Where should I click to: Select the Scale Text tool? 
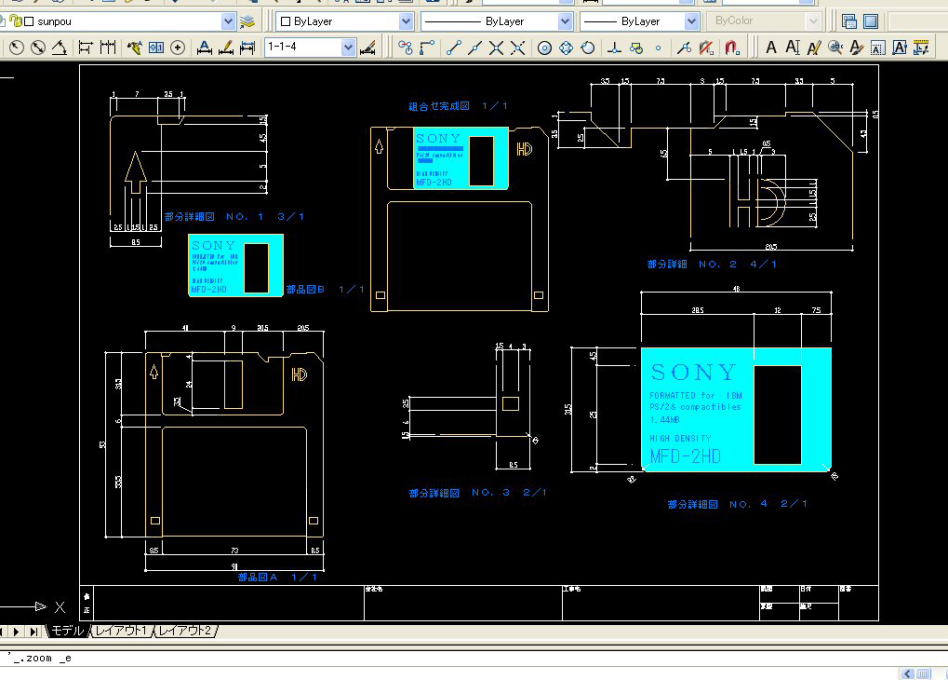click(x=878, y=47)
